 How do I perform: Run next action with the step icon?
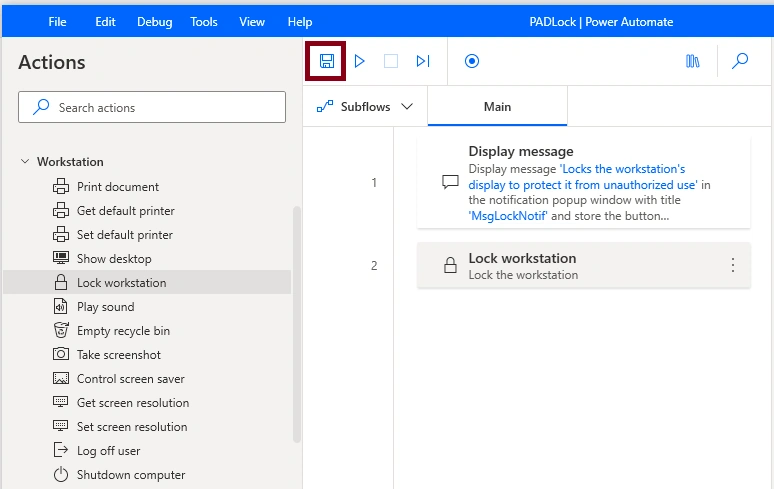coord(423,61)
